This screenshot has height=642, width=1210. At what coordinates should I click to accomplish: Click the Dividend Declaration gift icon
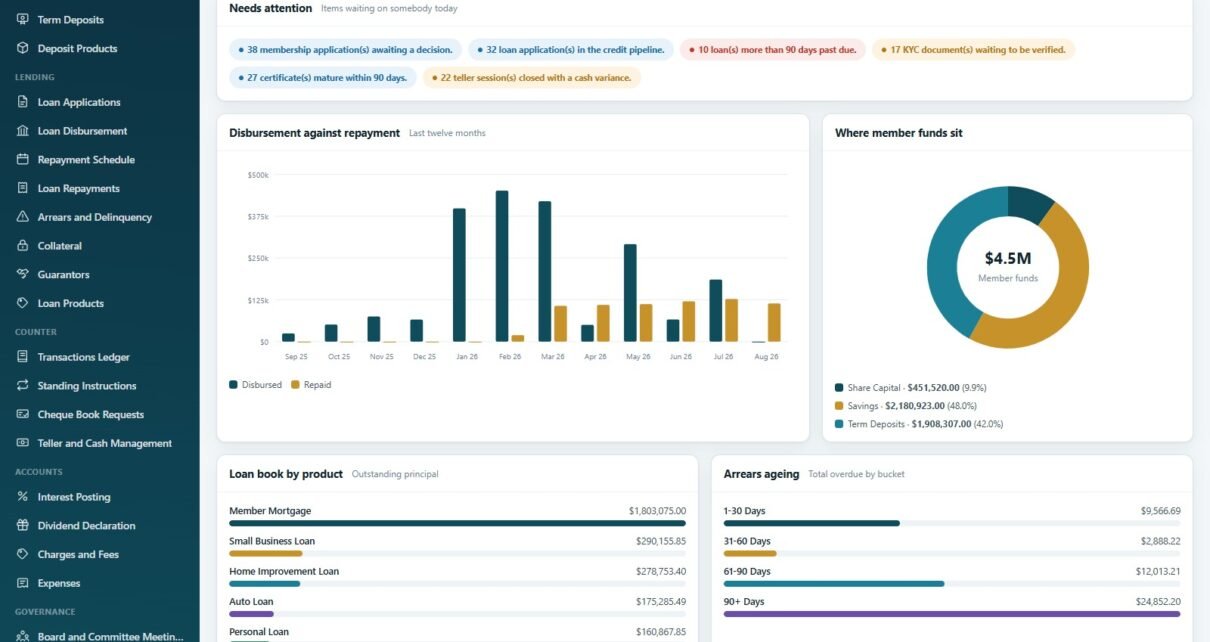23,526
